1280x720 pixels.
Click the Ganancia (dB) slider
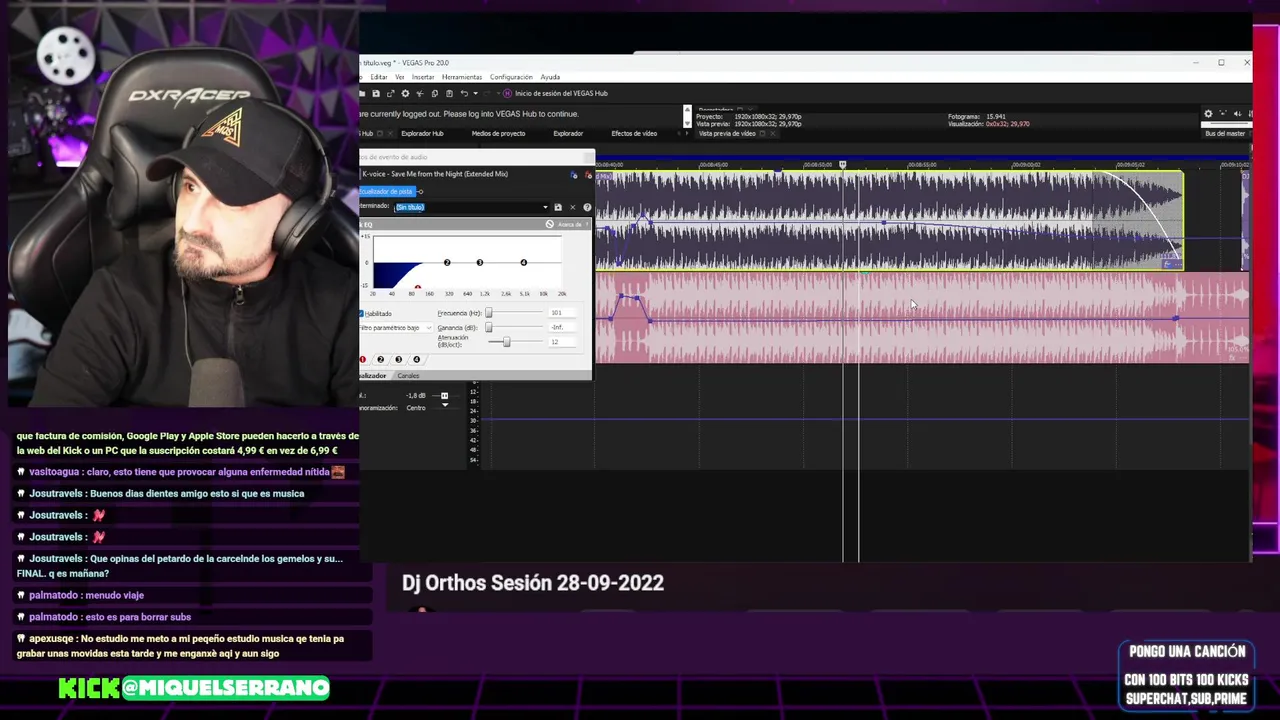pyautogui.click(x=515, y=327)
